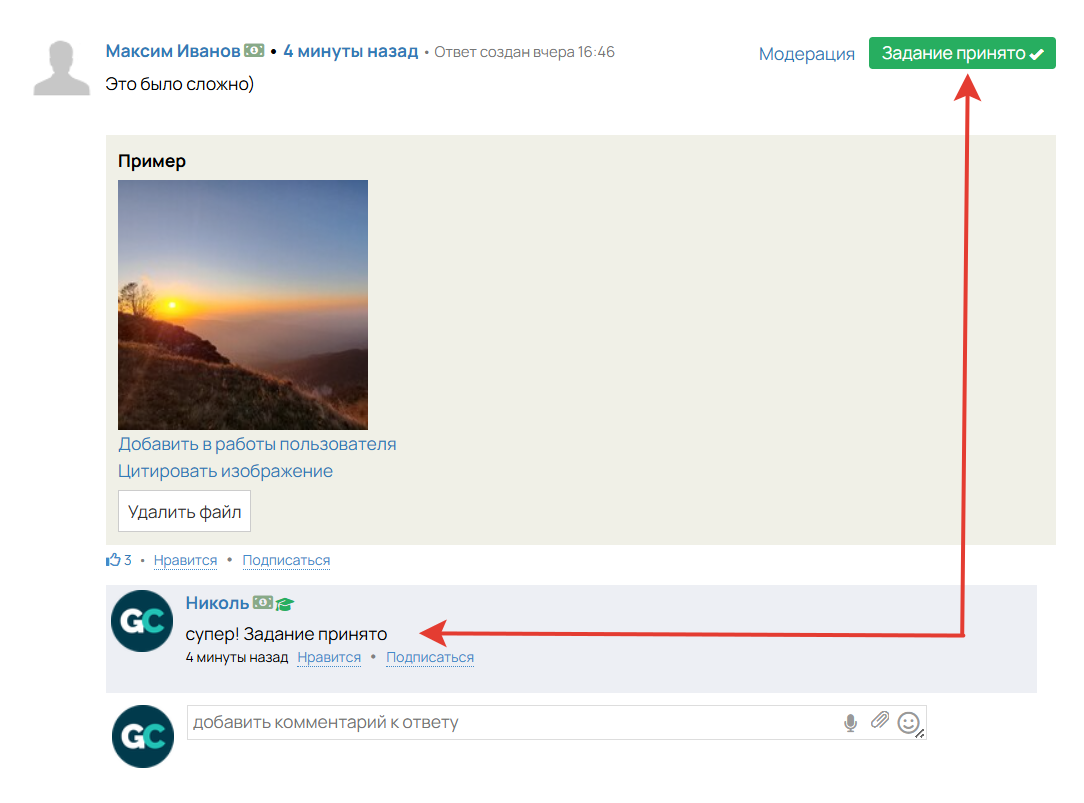Click 'Нравится' under Максим's answer
The width and height of the screenshot is (1084, 803).
185,560
